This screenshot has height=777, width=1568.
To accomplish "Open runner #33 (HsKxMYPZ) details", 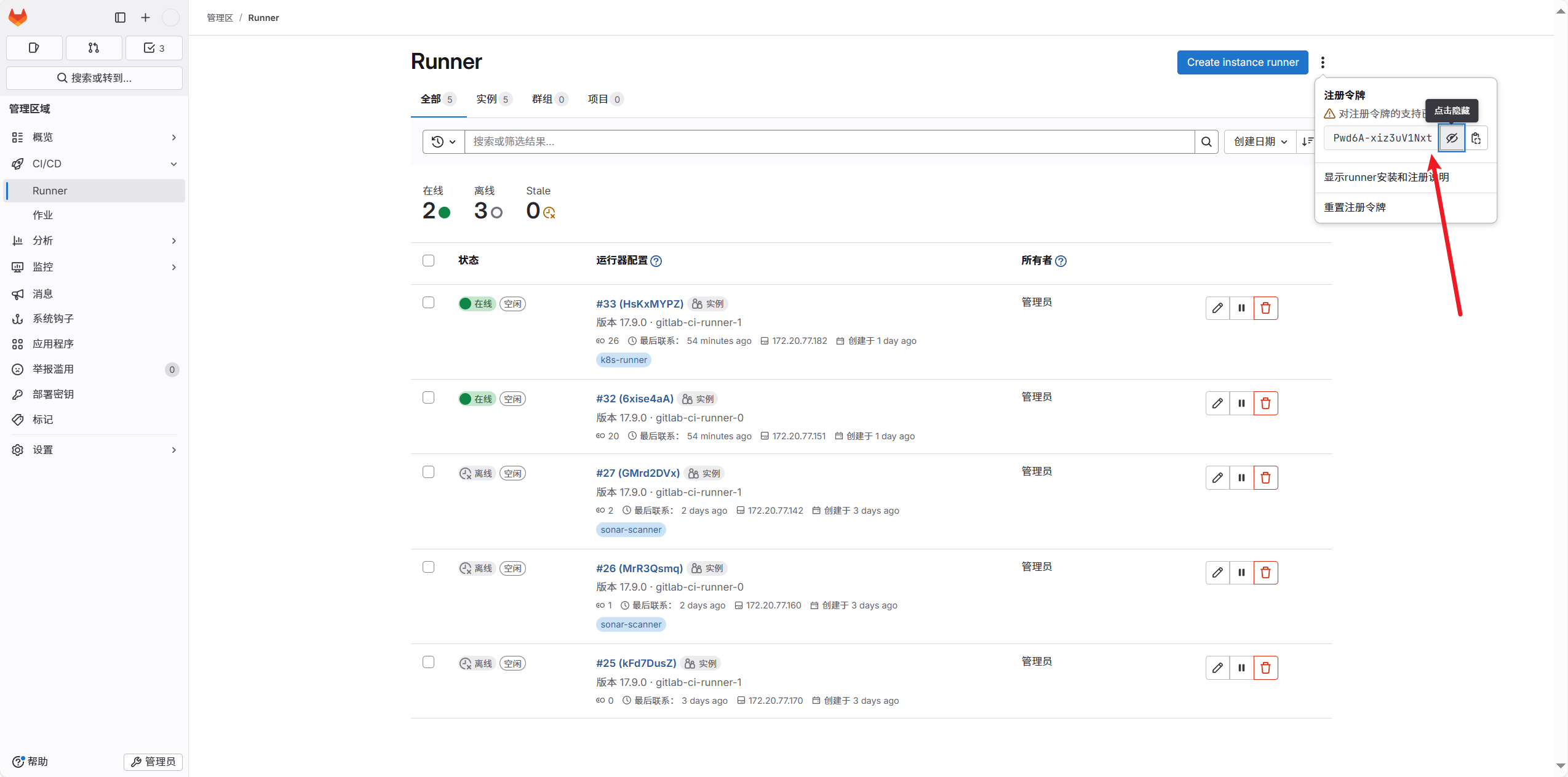I will [639, 303].
